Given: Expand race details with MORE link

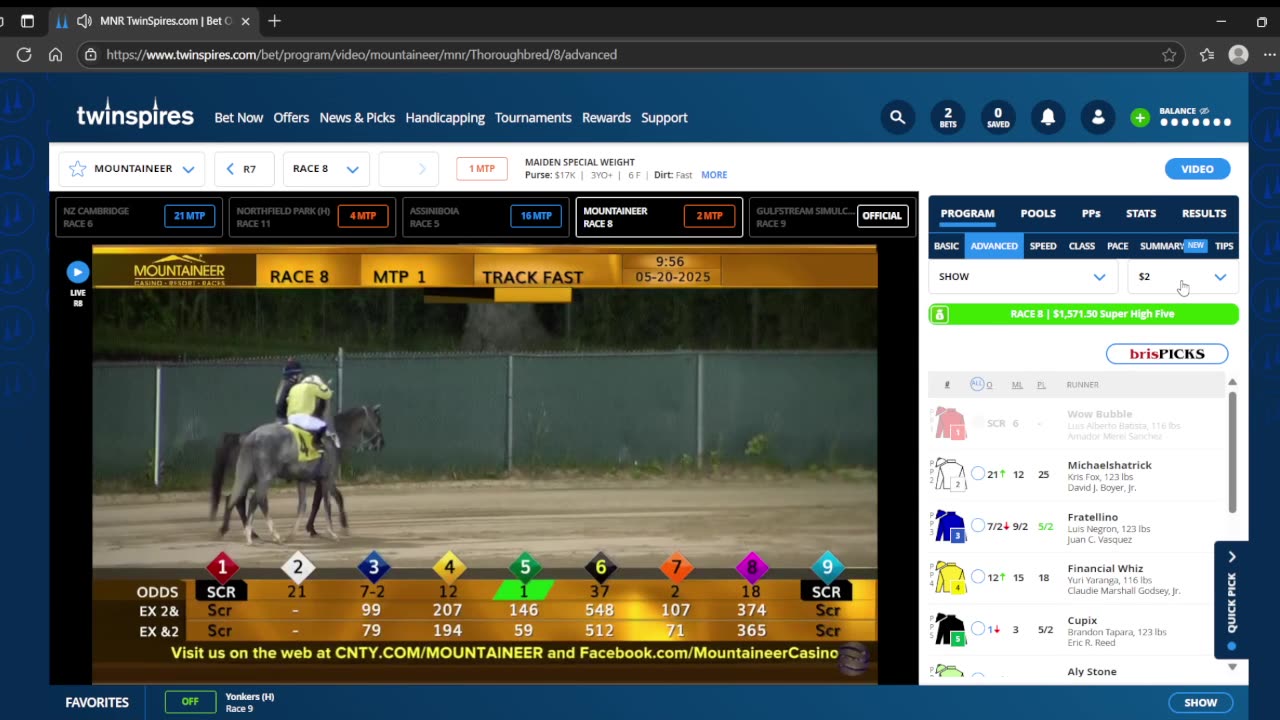Looking at the screenshot, I should pyautogui.click(x=714, y=175).
